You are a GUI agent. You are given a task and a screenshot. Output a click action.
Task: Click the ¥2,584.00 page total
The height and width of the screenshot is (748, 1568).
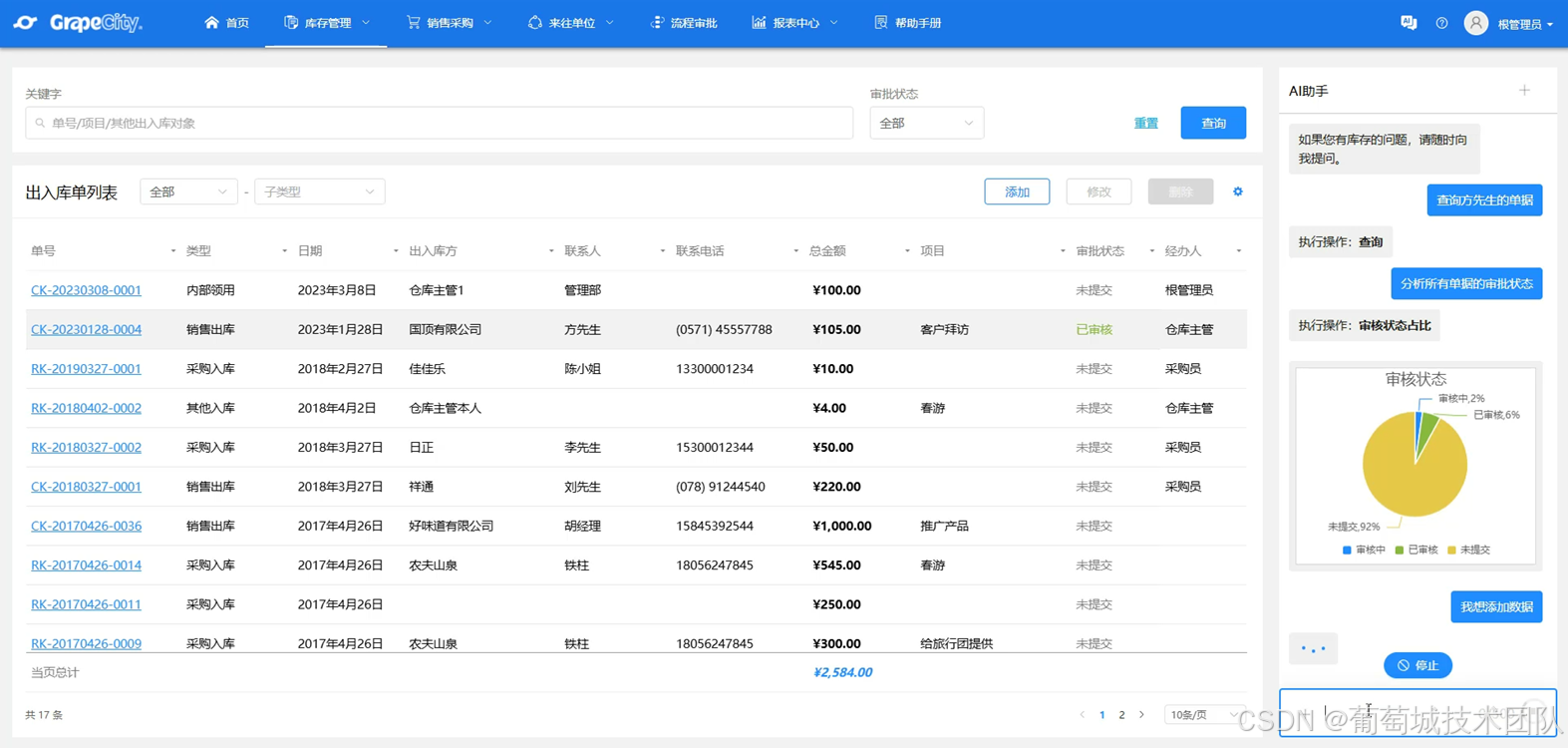point(842,672)
